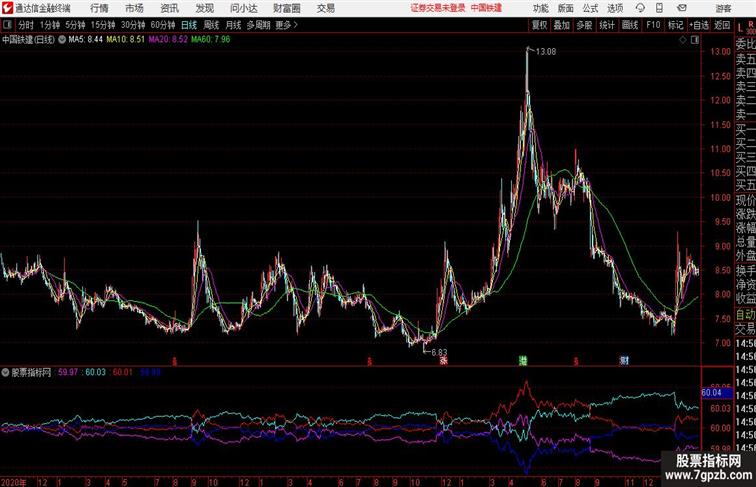
Task: Select the 日线 daily chart tab
Action: (x=189, y=25)
